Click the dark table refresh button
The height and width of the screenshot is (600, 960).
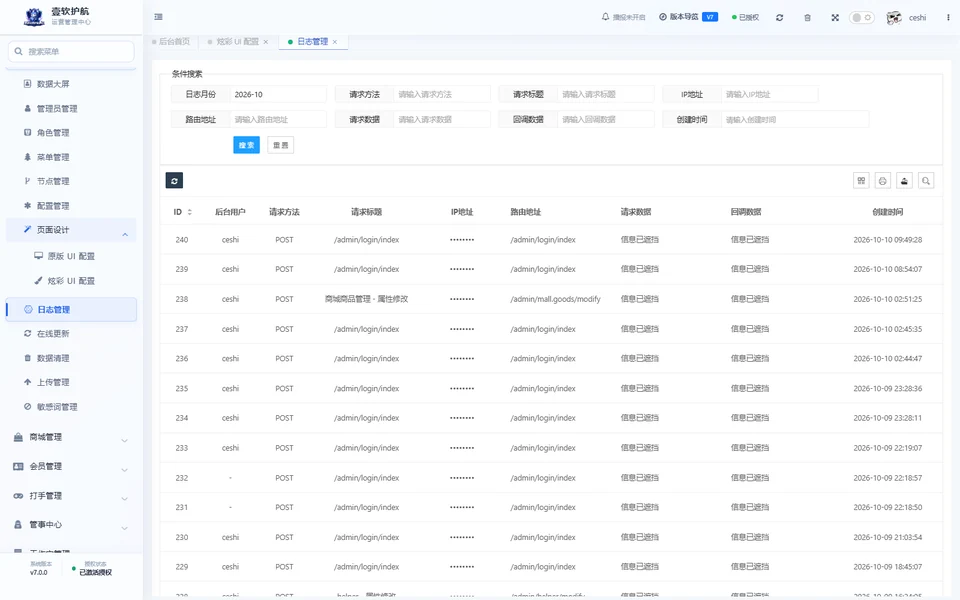coord(174,181)
